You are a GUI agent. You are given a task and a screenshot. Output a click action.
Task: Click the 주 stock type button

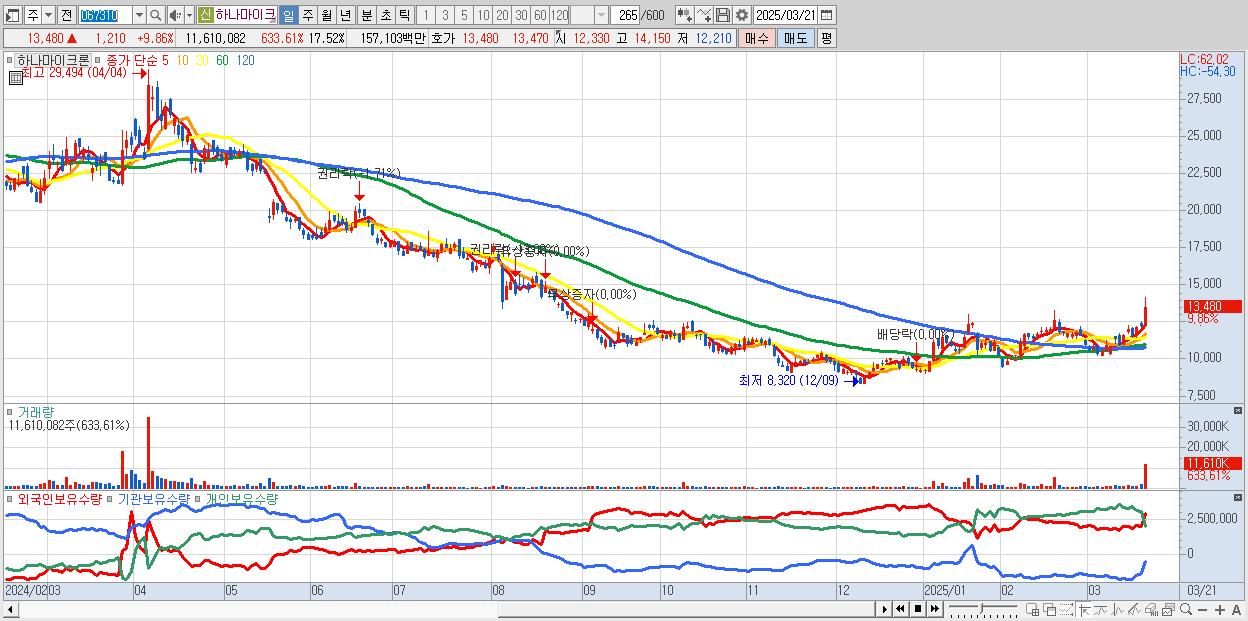coord(33,15)
